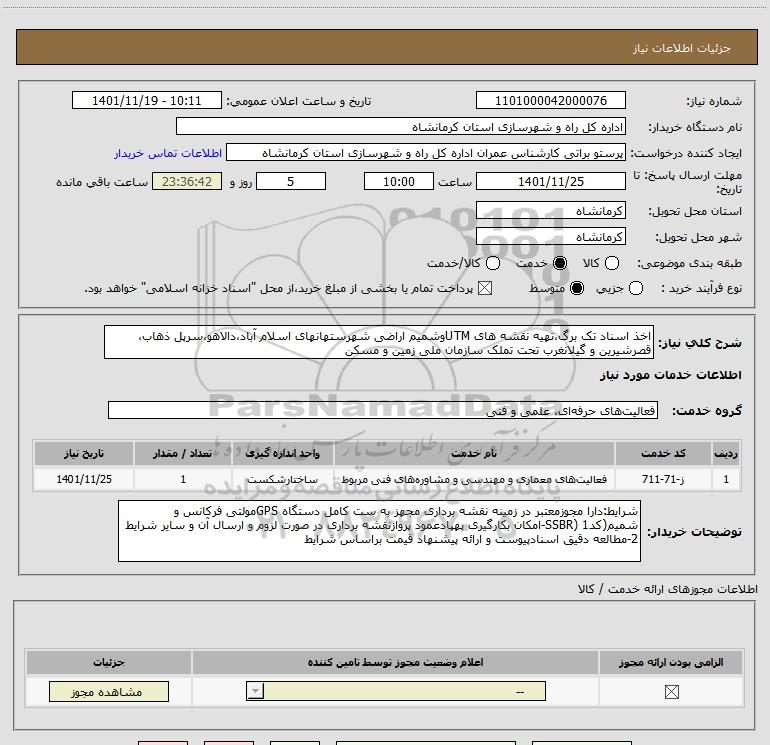Click the buyer notes text area

(x=379, y=531)
